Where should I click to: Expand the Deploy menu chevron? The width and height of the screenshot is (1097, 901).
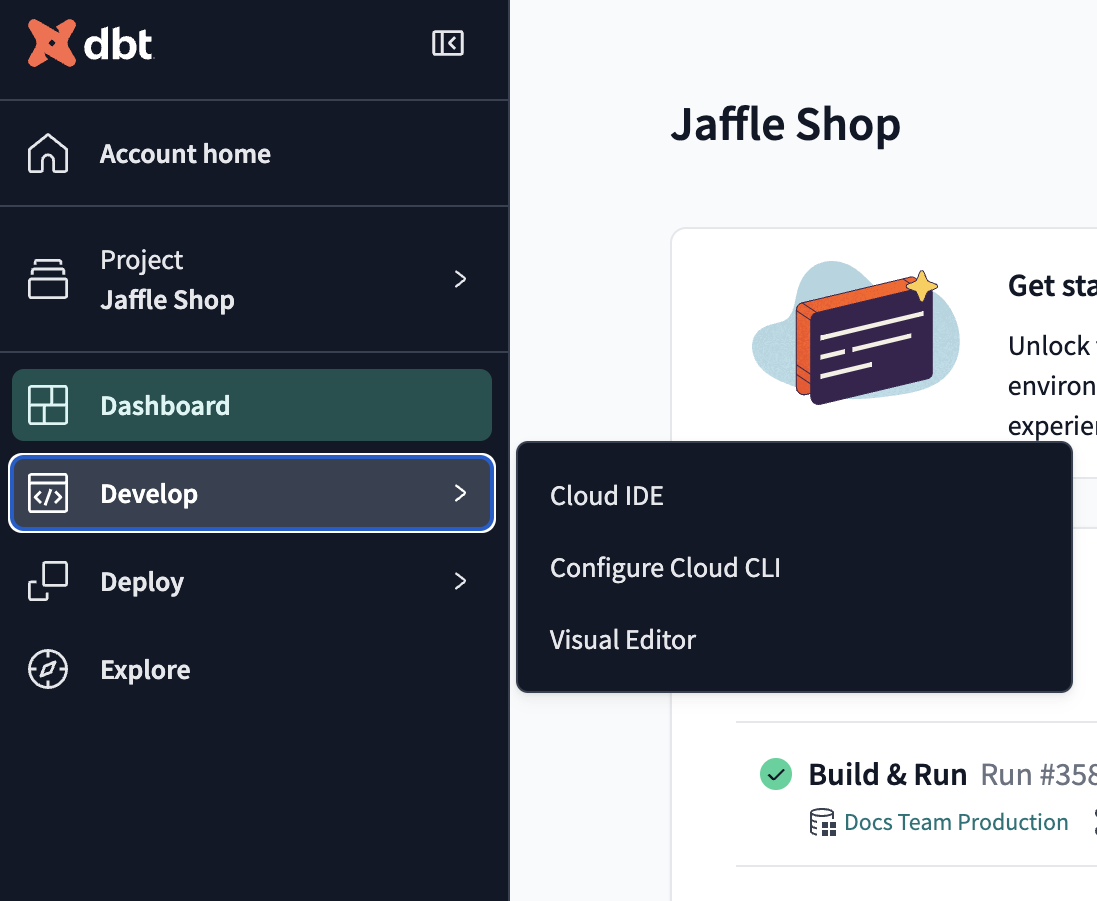[x=460, y=581]
